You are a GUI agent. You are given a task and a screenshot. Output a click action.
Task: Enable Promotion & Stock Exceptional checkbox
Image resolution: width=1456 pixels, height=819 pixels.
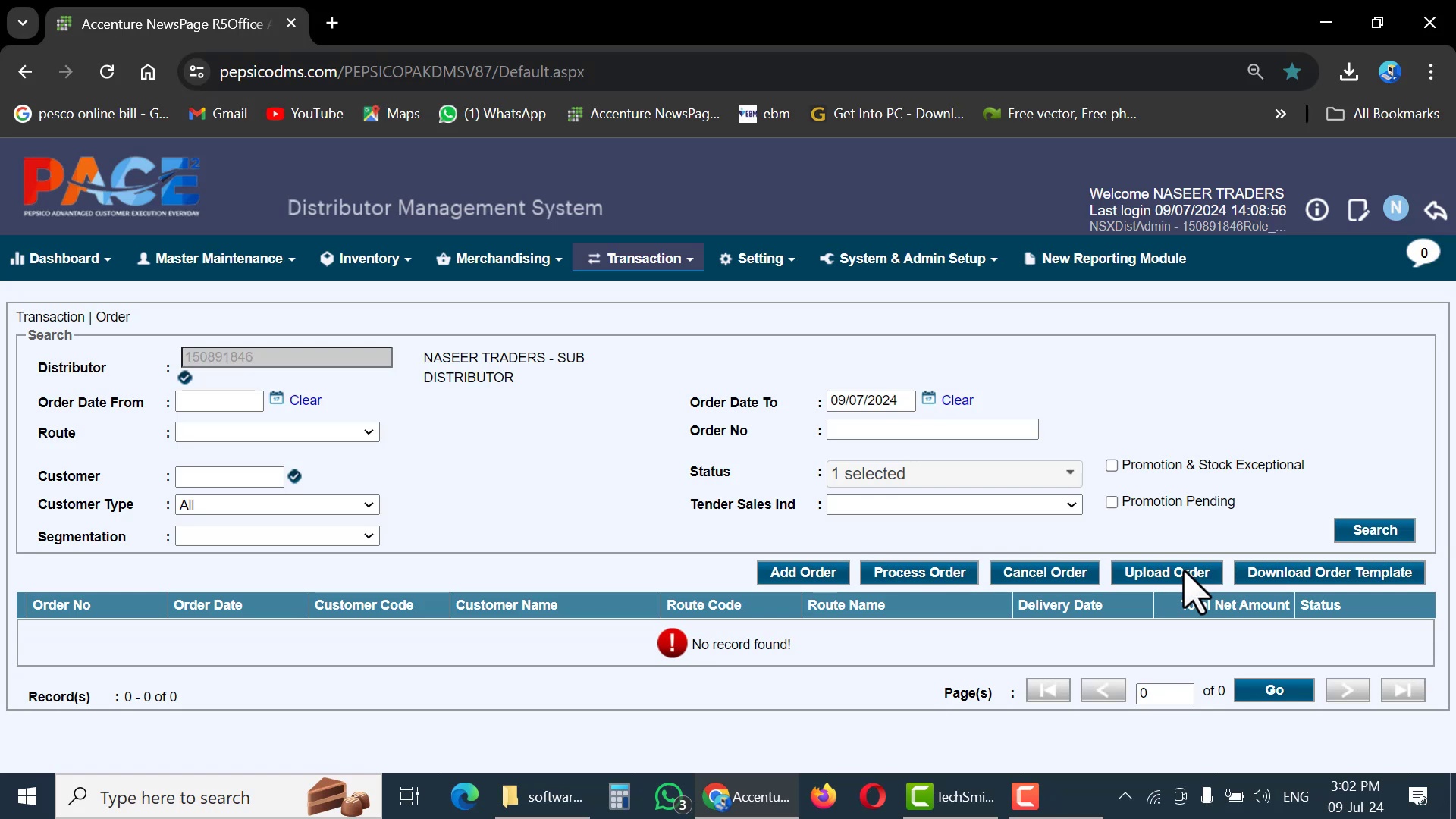pos(1112,466)
